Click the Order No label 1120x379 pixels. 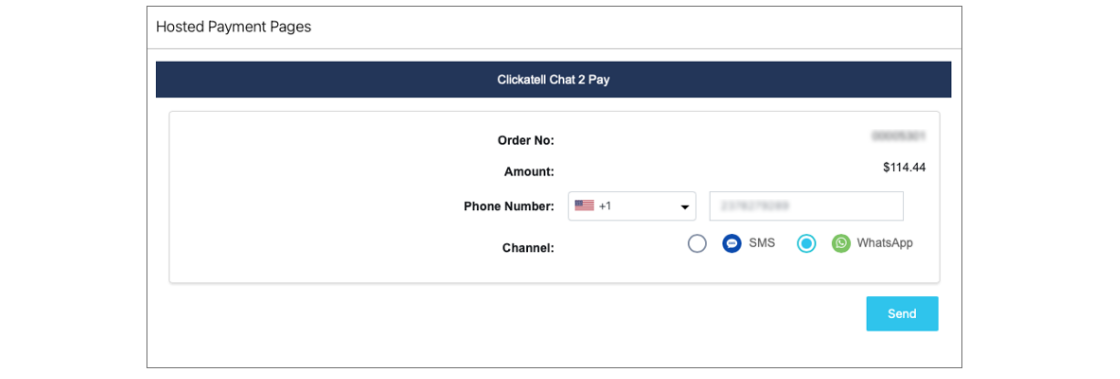[526, 141]
